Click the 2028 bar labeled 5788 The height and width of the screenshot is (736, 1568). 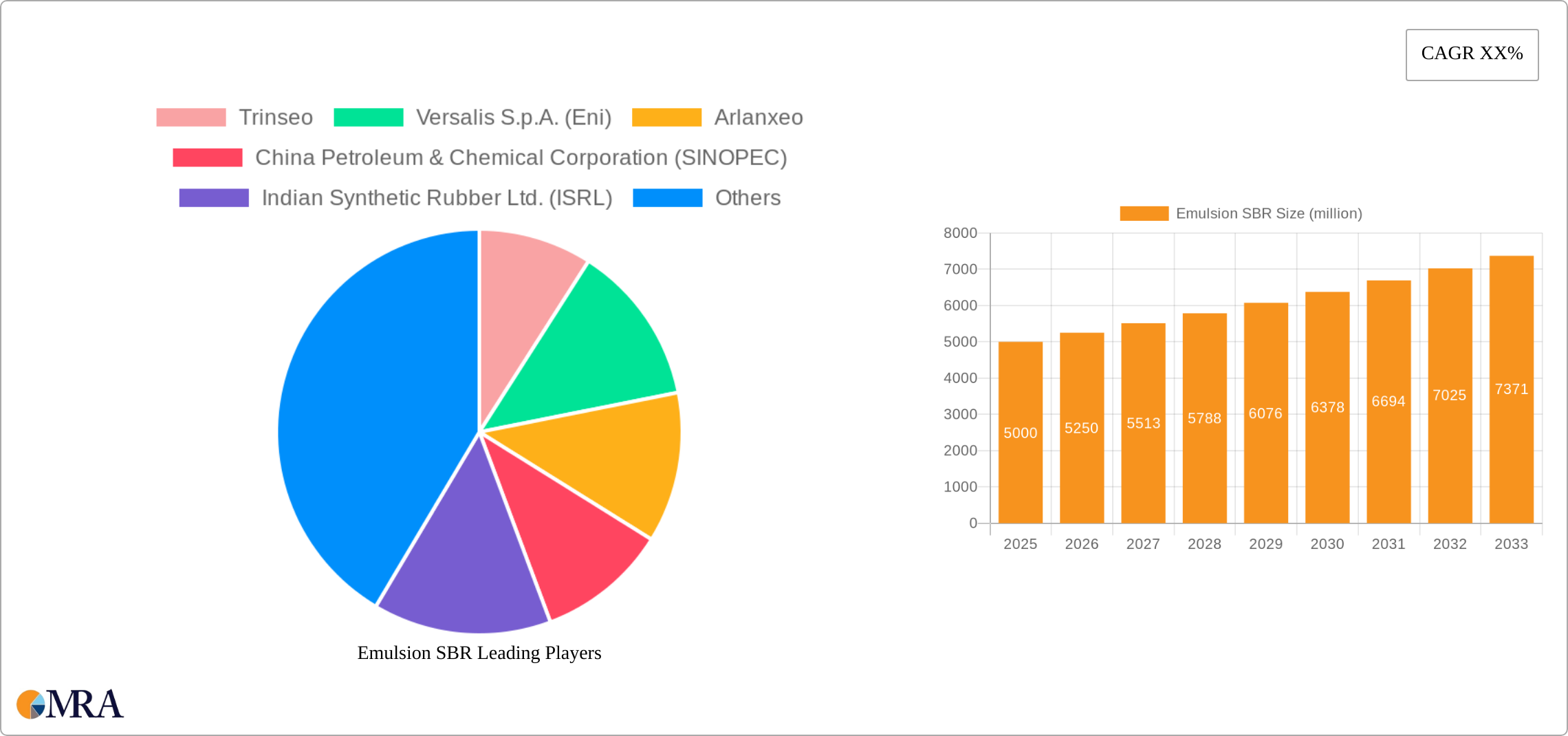pos(1205,418)
